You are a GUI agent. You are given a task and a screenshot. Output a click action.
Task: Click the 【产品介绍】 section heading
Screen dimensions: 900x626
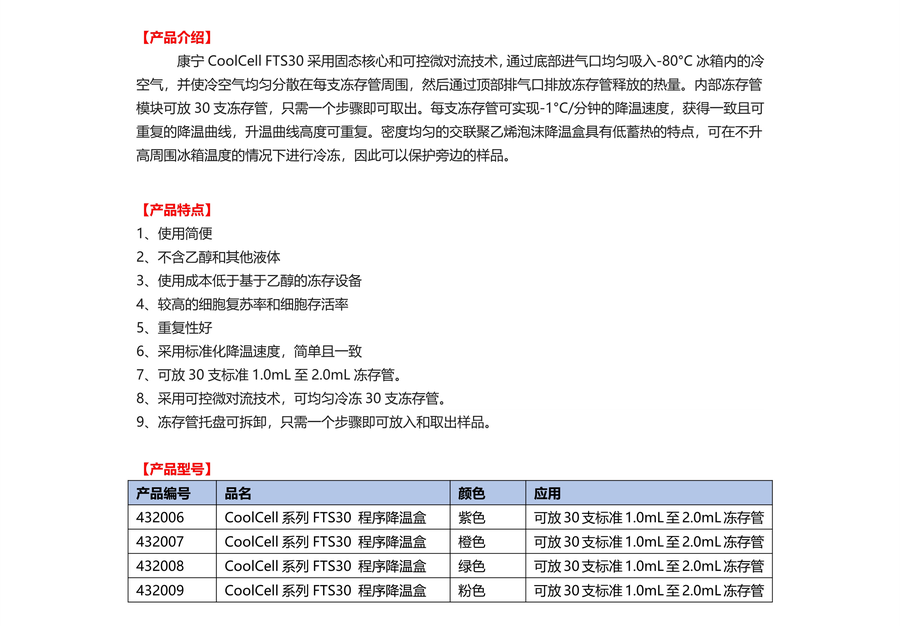click(177, 38)
